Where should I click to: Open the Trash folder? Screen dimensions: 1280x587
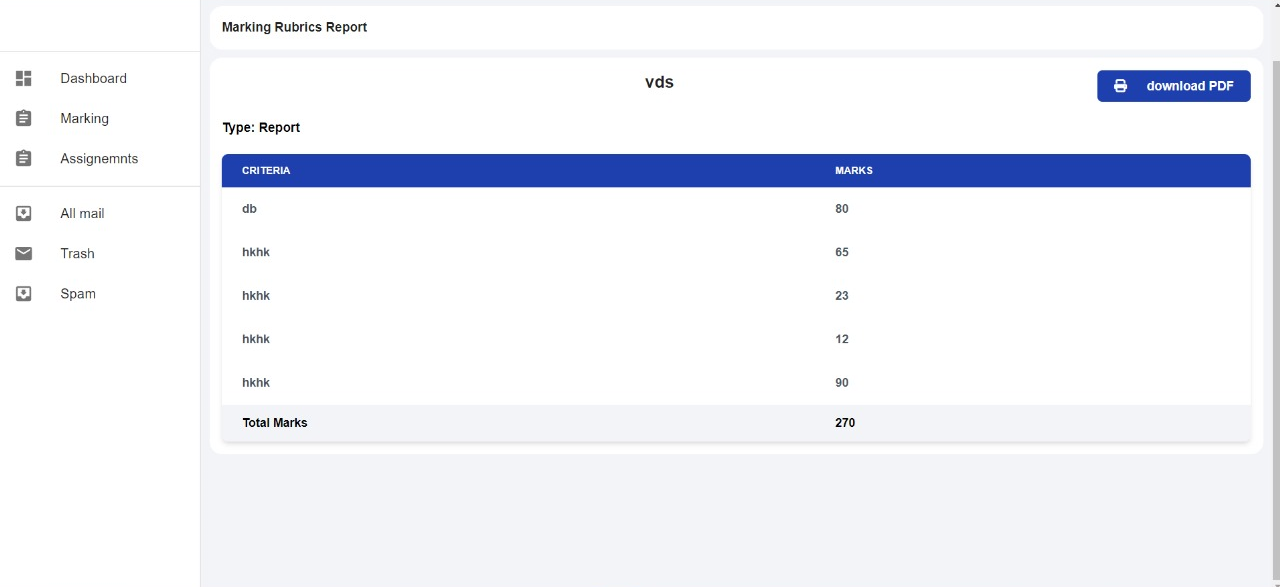77,253
